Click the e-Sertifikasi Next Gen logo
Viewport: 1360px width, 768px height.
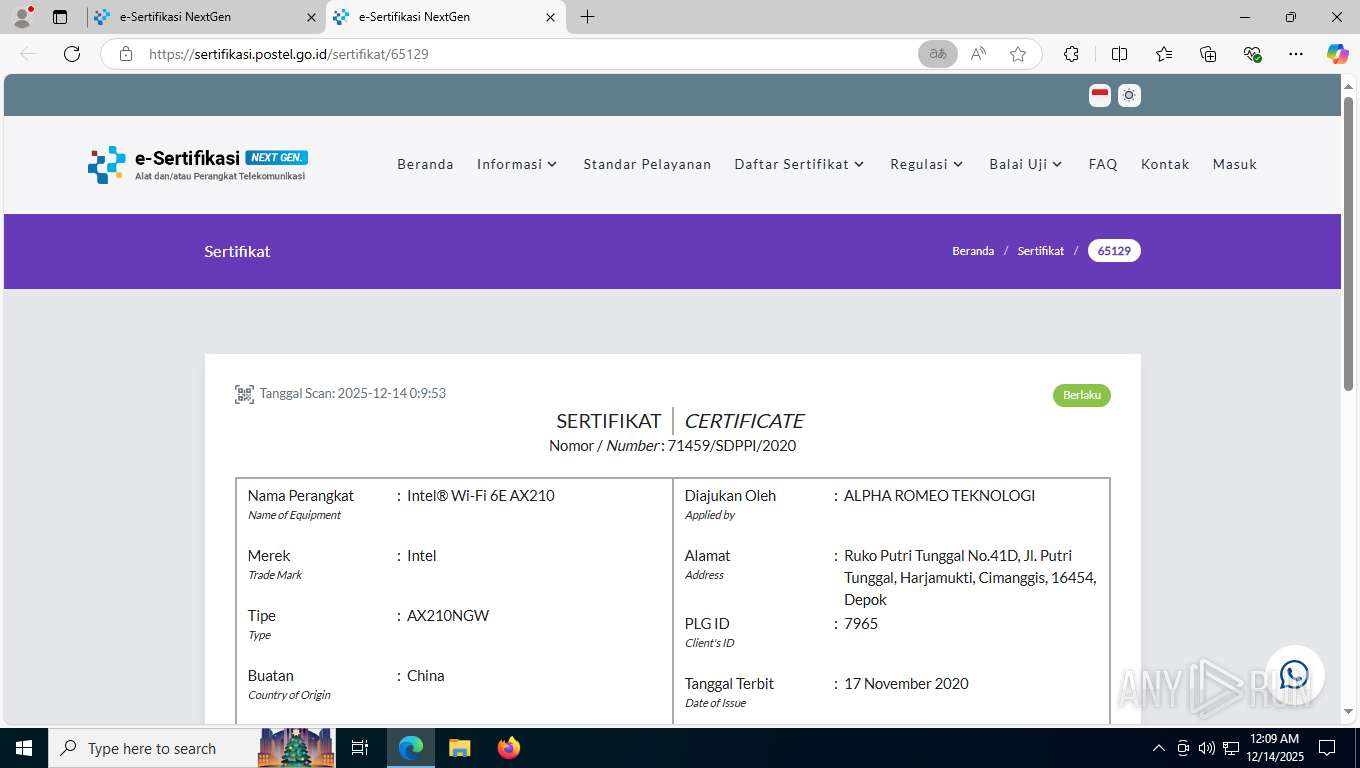[x=198, y=165]
